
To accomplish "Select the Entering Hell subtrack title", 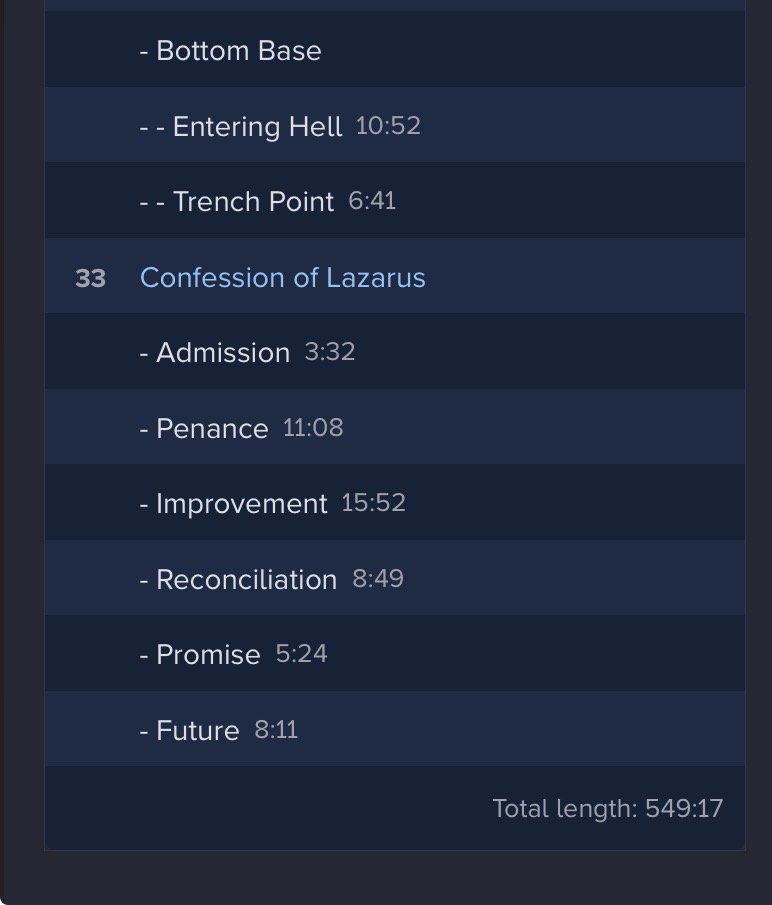I will click(241, 126).
